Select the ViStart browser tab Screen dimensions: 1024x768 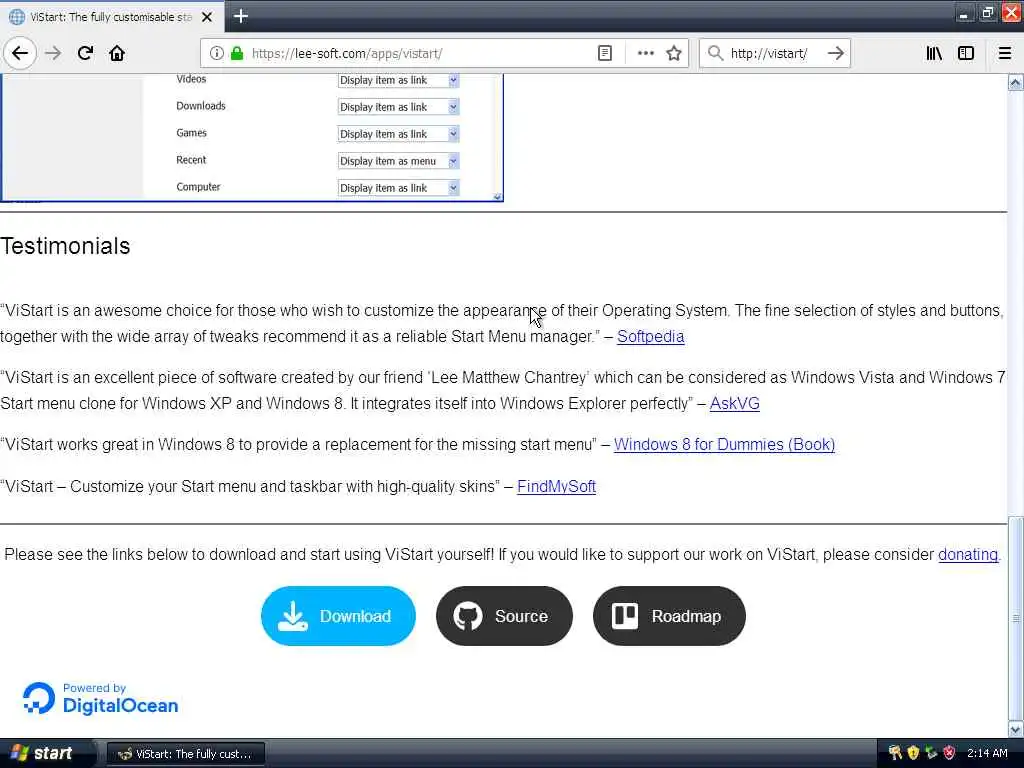click(x=112, y=17)
